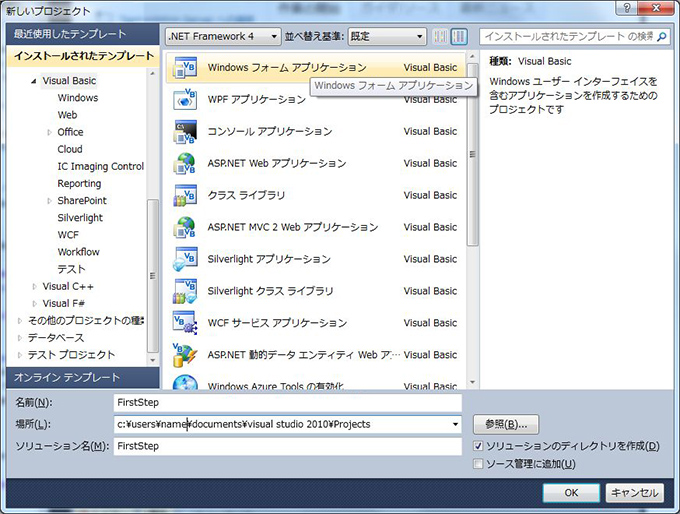Select テスト tree item

point(72,269)
